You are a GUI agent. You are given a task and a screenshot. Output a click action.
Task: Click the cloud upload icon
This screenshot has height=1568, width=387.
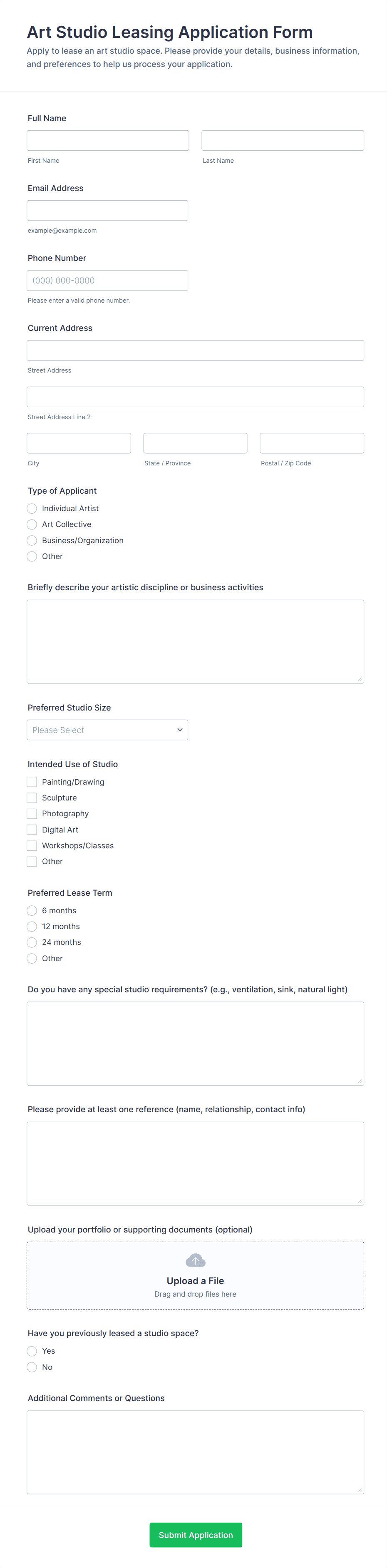tap(195, 1261)
